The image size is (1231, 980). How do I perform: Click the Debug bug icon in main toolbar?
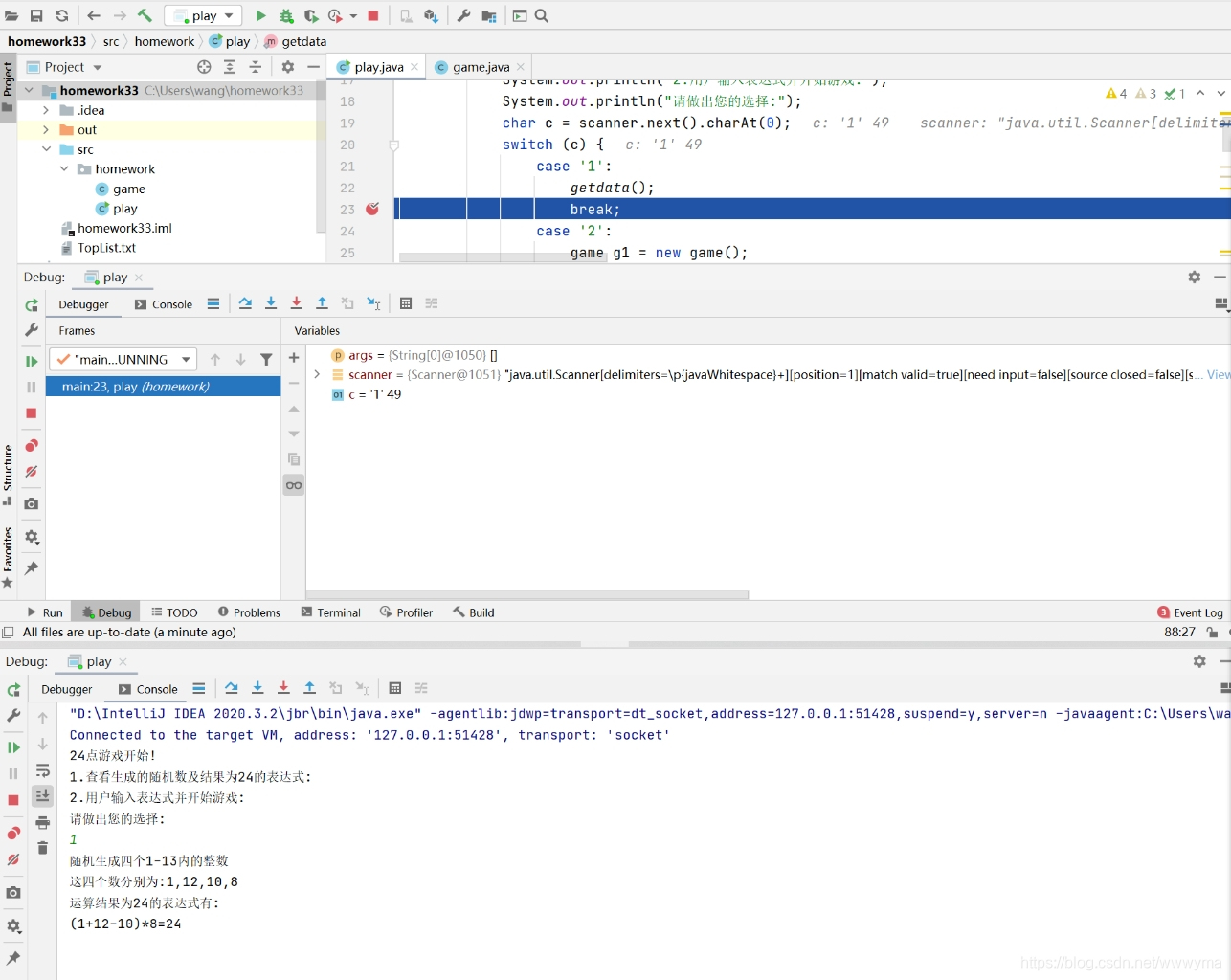coord(286,15)
